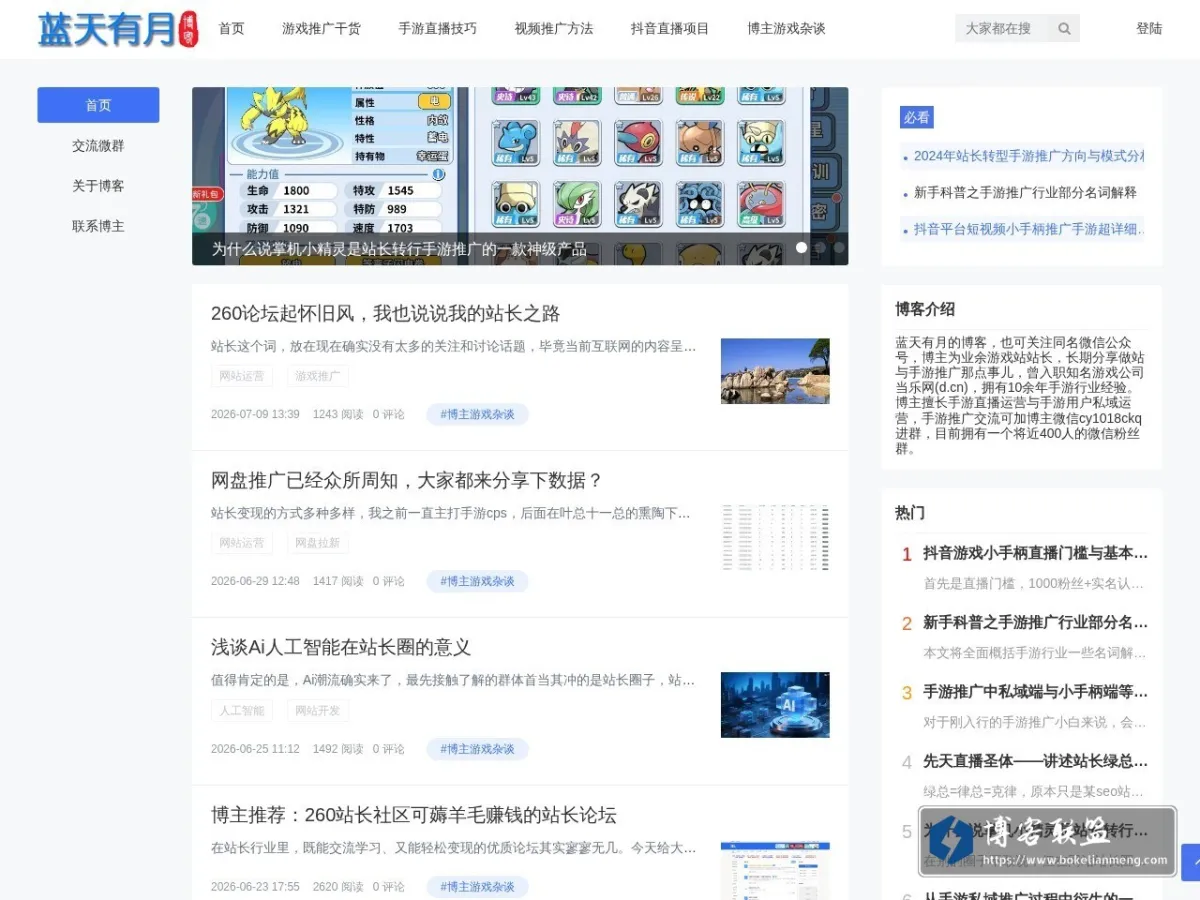Open must-read link 新手科普之手游推广行业部分名词解释
This screenshot has height=900, width=1200.
1025,192
